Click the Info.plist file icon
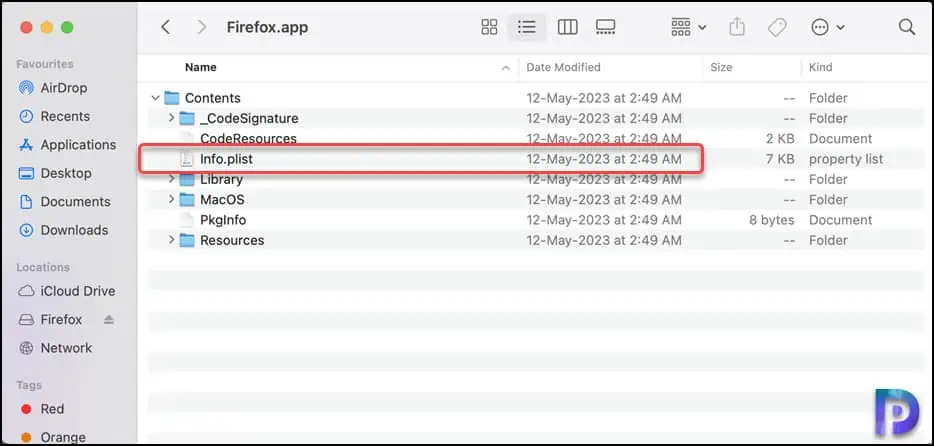Image resolution: width=934 pixels, height=446 pixels. [187, 159]
